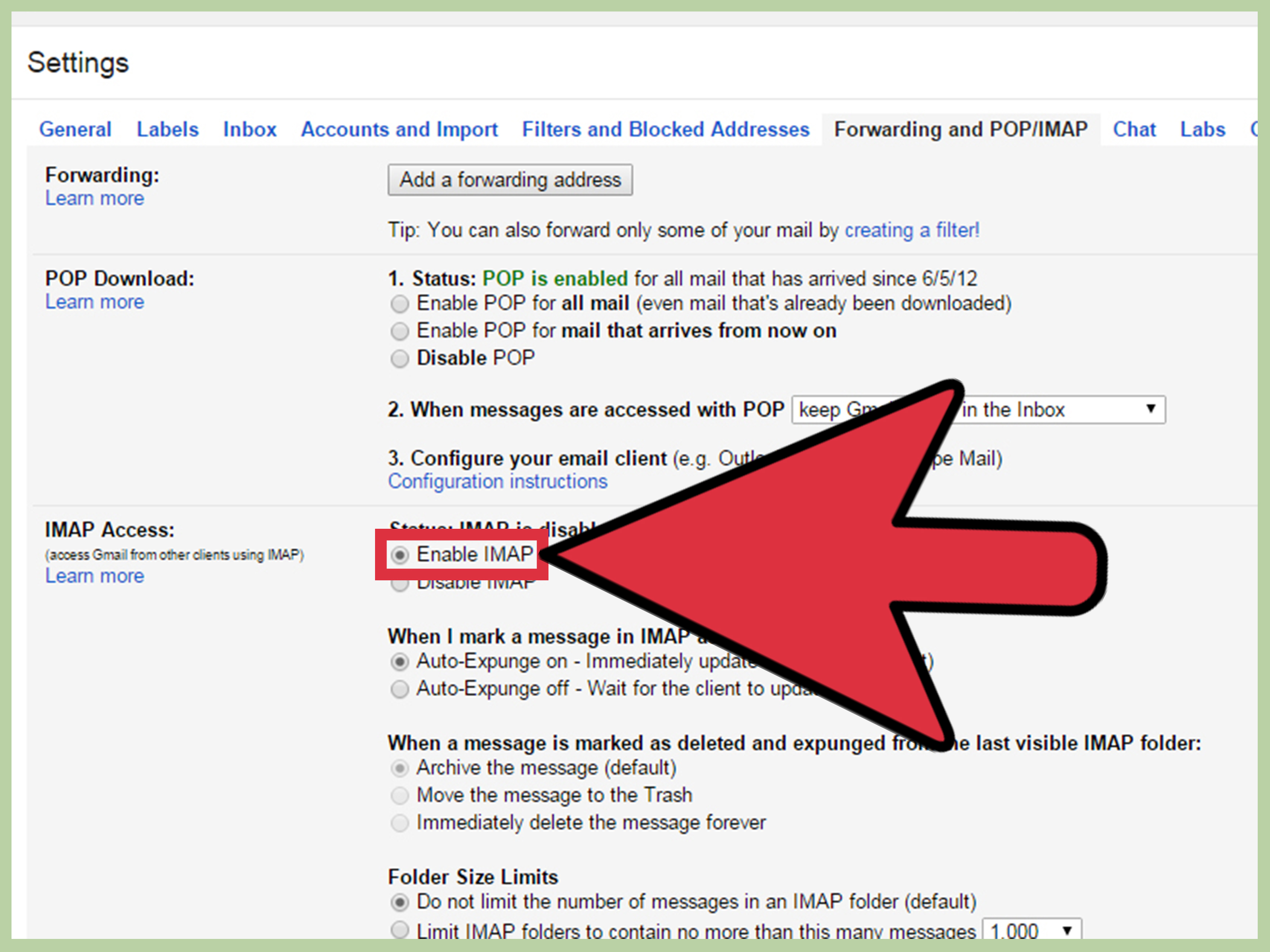Turn Auto-Expunge off

pos(400,689)
